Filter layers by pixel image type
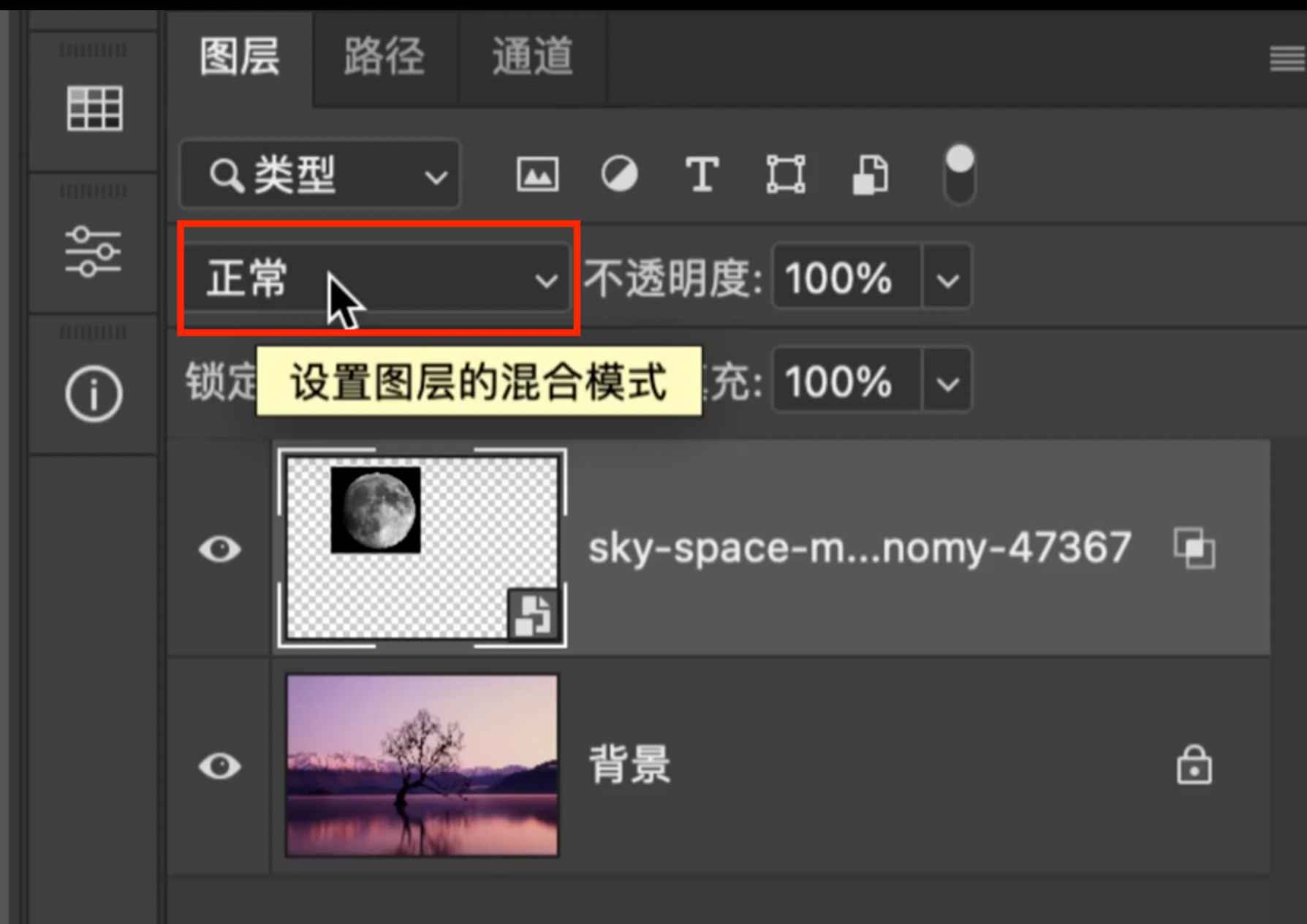1307x924 pixels. point(537,175)
